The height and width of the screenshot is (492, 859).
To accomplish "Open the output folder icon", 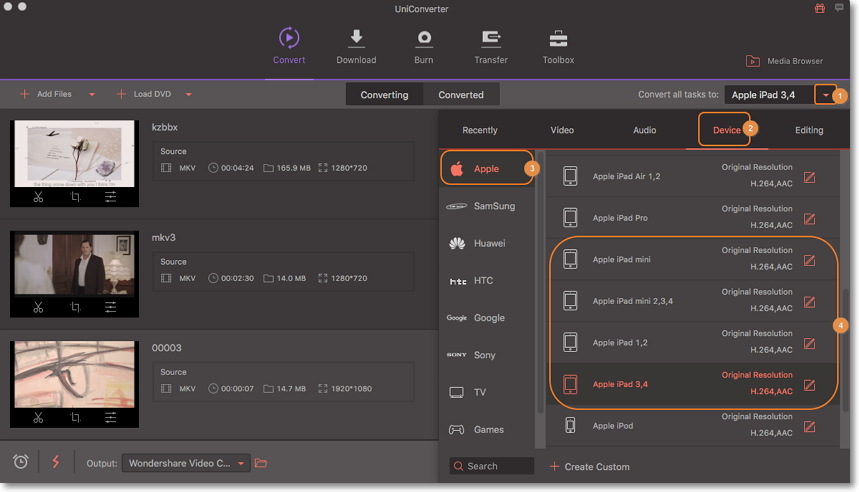I will pos(261,463).
